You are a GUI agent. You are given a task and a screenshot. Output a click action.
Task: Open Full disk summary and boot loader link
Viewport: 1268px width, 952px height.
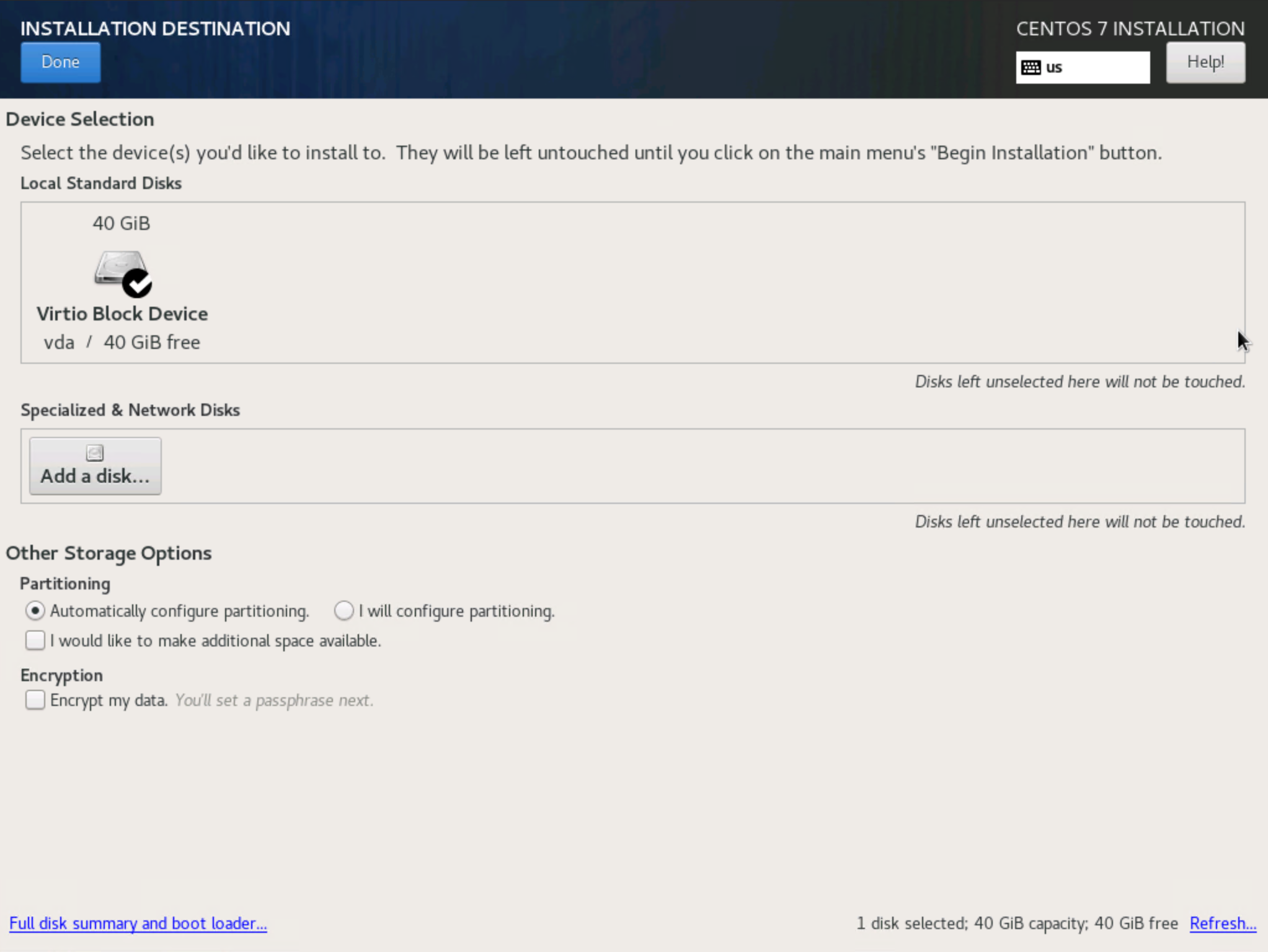tap(138, 923)
